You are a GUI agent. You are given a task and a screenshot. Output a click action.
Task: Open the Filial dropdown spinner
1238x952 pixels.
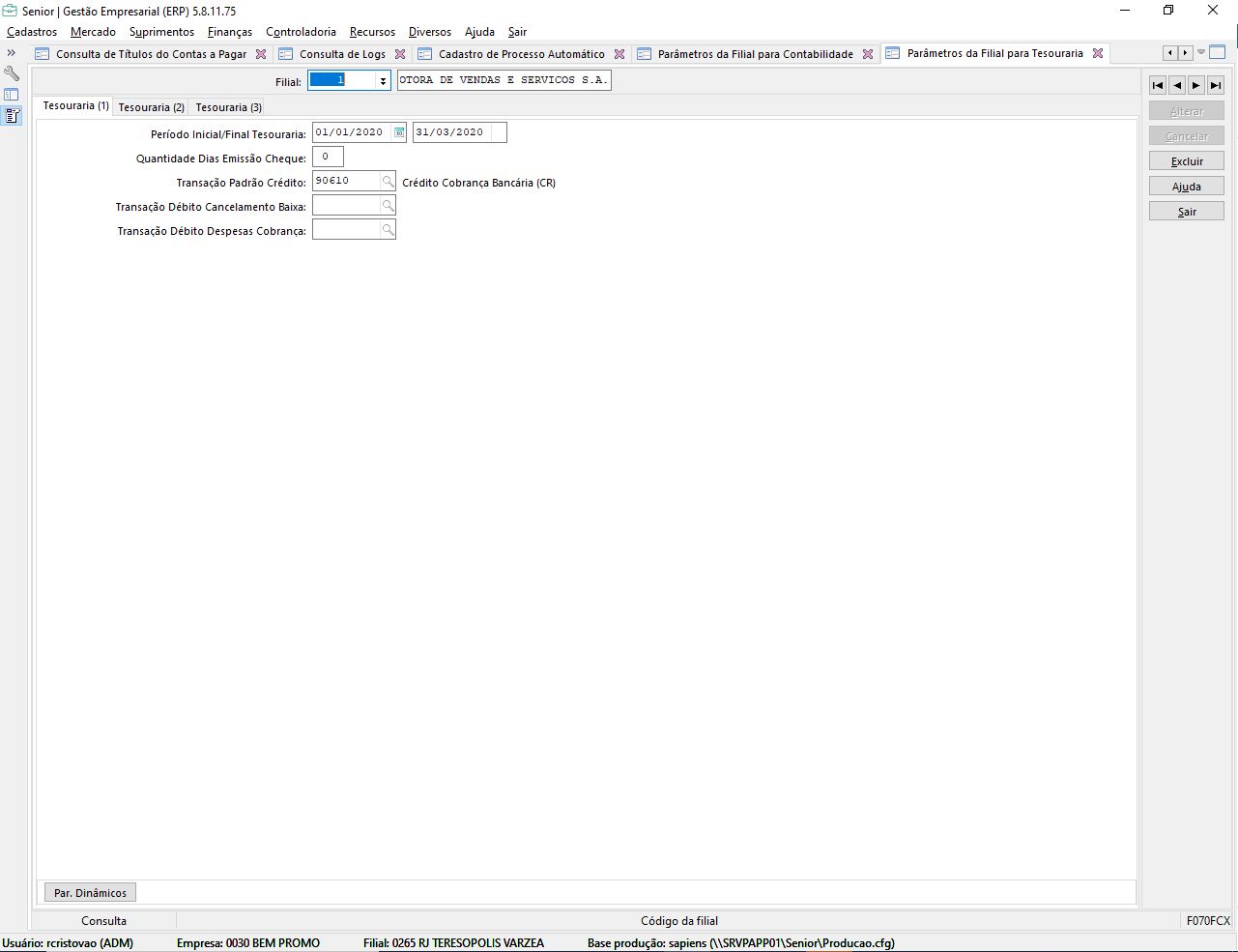[x=383, y=81]
